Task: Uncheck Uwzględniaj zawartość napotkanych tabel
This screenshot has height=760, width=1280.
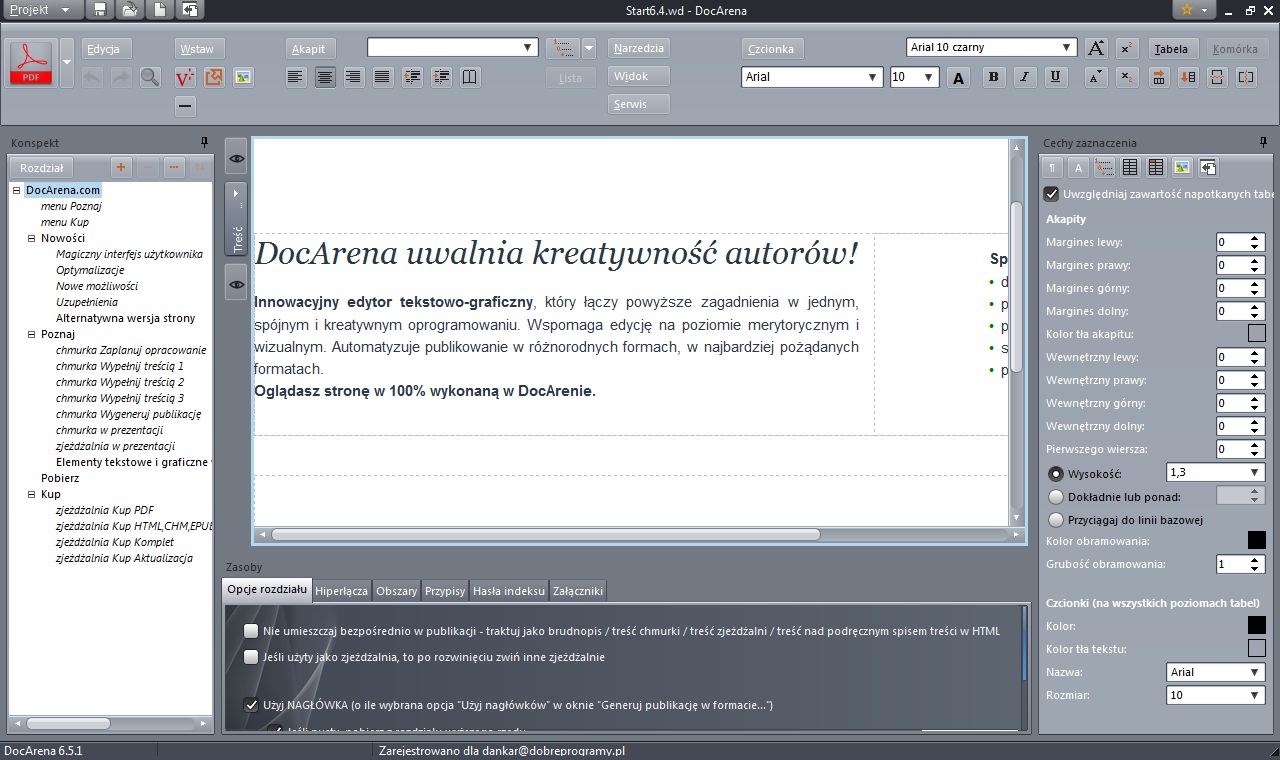Action: (x=1051, y=194)
